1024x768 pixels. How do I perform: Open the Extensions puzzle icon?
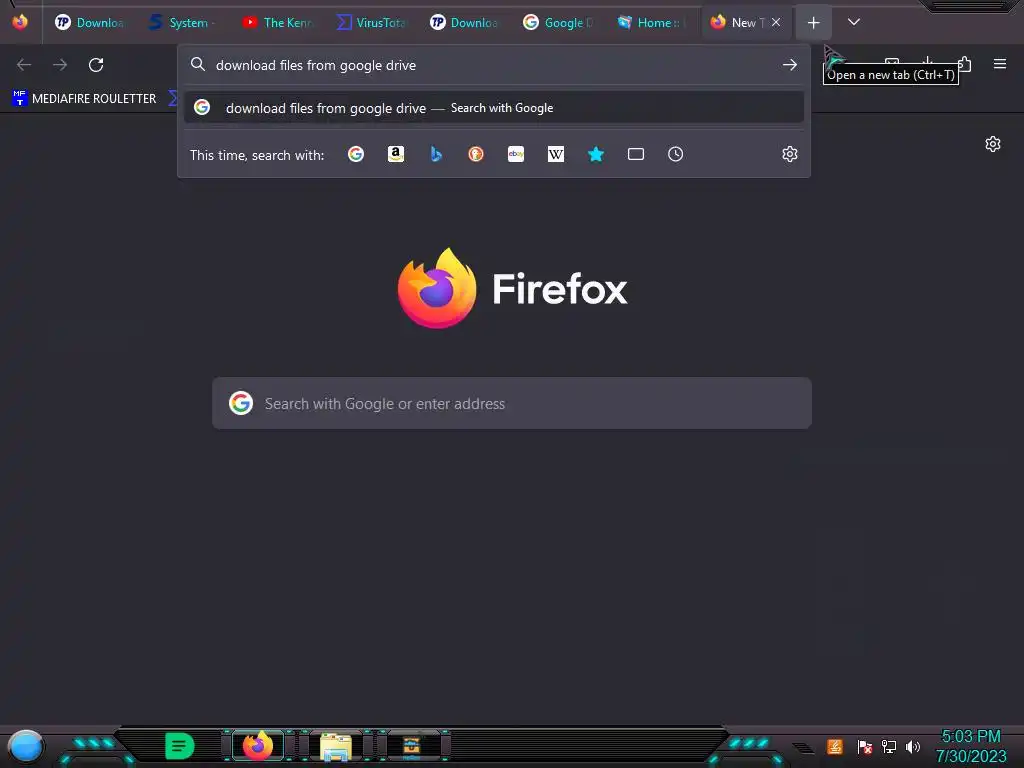tap(965, 64)
